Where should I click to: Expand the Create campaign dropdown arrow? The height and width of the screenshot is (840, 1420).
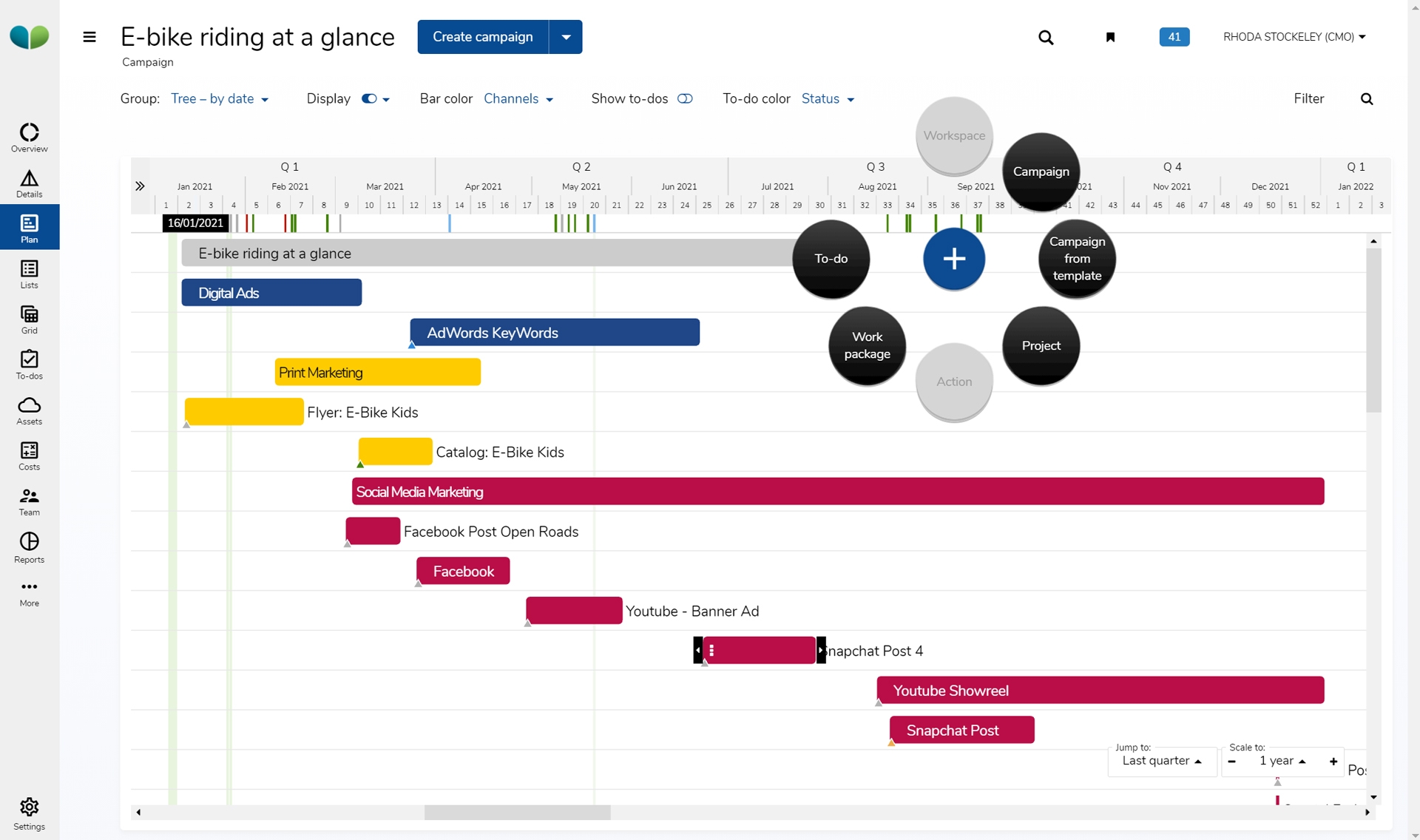pyautogui.click(x=566, y=37)
